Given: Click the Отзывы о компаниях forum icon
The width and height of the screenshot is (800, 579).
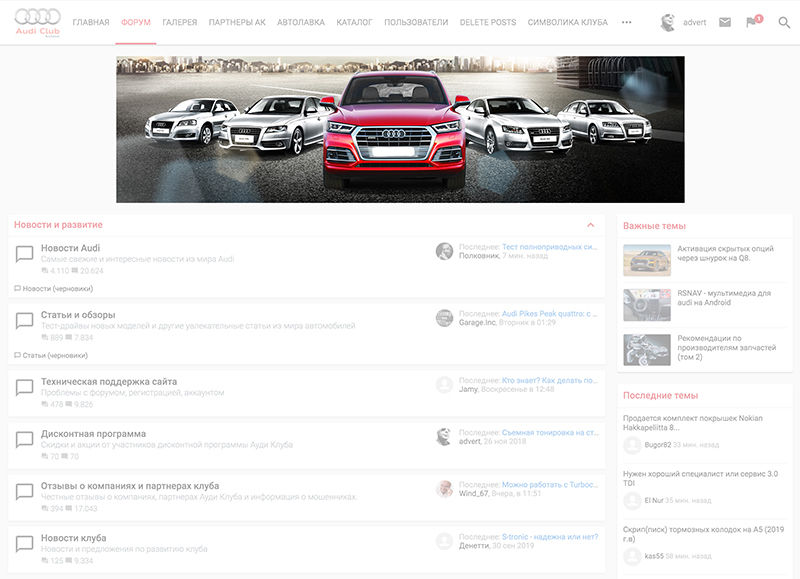Looking at the screenshot, I should click(x=24, y=491).
